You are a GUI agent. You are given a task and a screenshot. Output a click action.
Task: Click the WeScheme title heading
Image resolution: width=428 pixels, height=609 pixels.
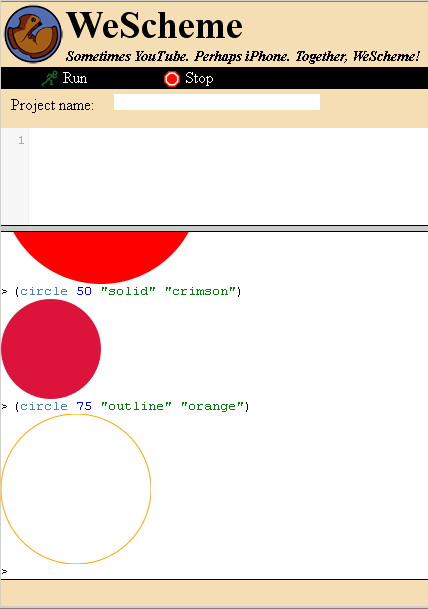tap(155, 26)
